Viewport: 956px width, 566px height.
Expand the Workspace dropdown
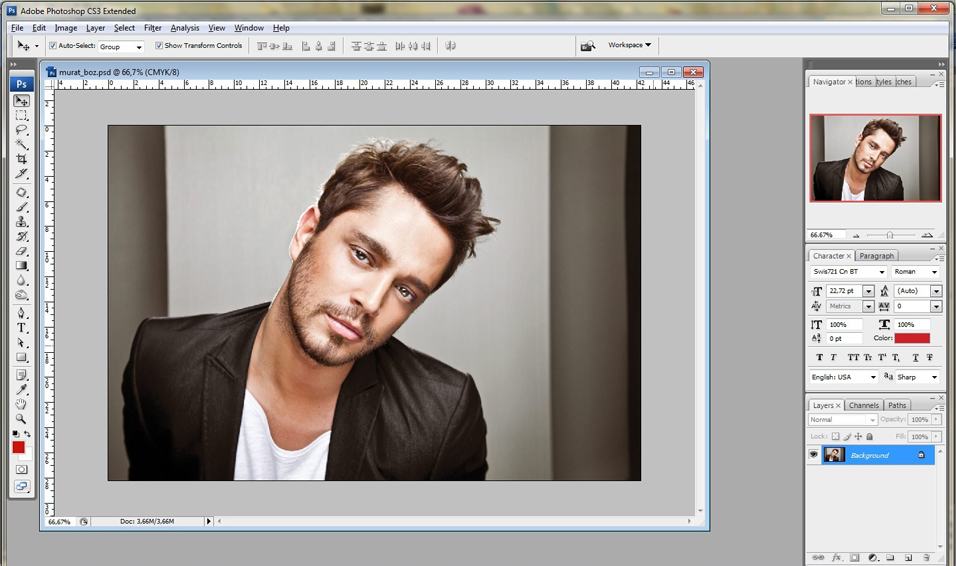coord(629,45)
